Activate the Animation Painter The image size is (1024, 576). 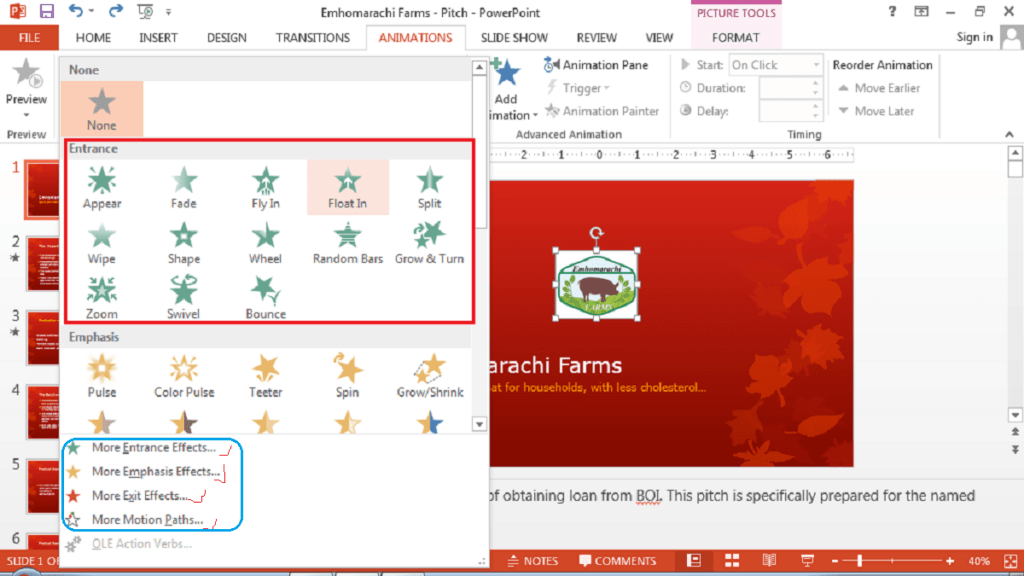[x=603, y=110]
